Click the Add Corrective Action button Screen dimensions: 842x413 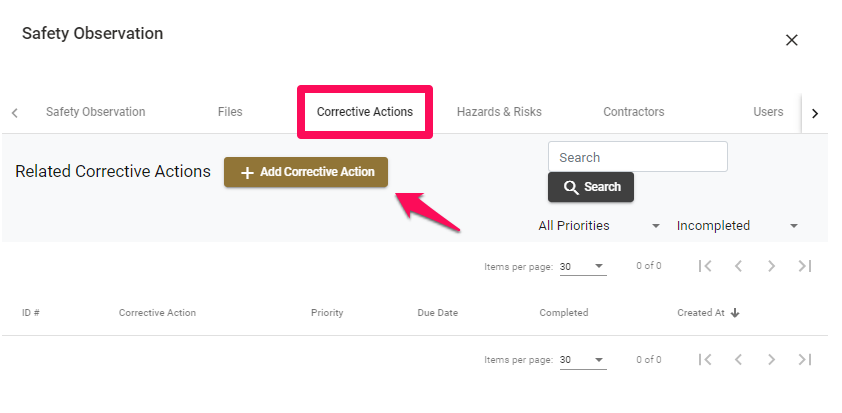coord(306,172)
